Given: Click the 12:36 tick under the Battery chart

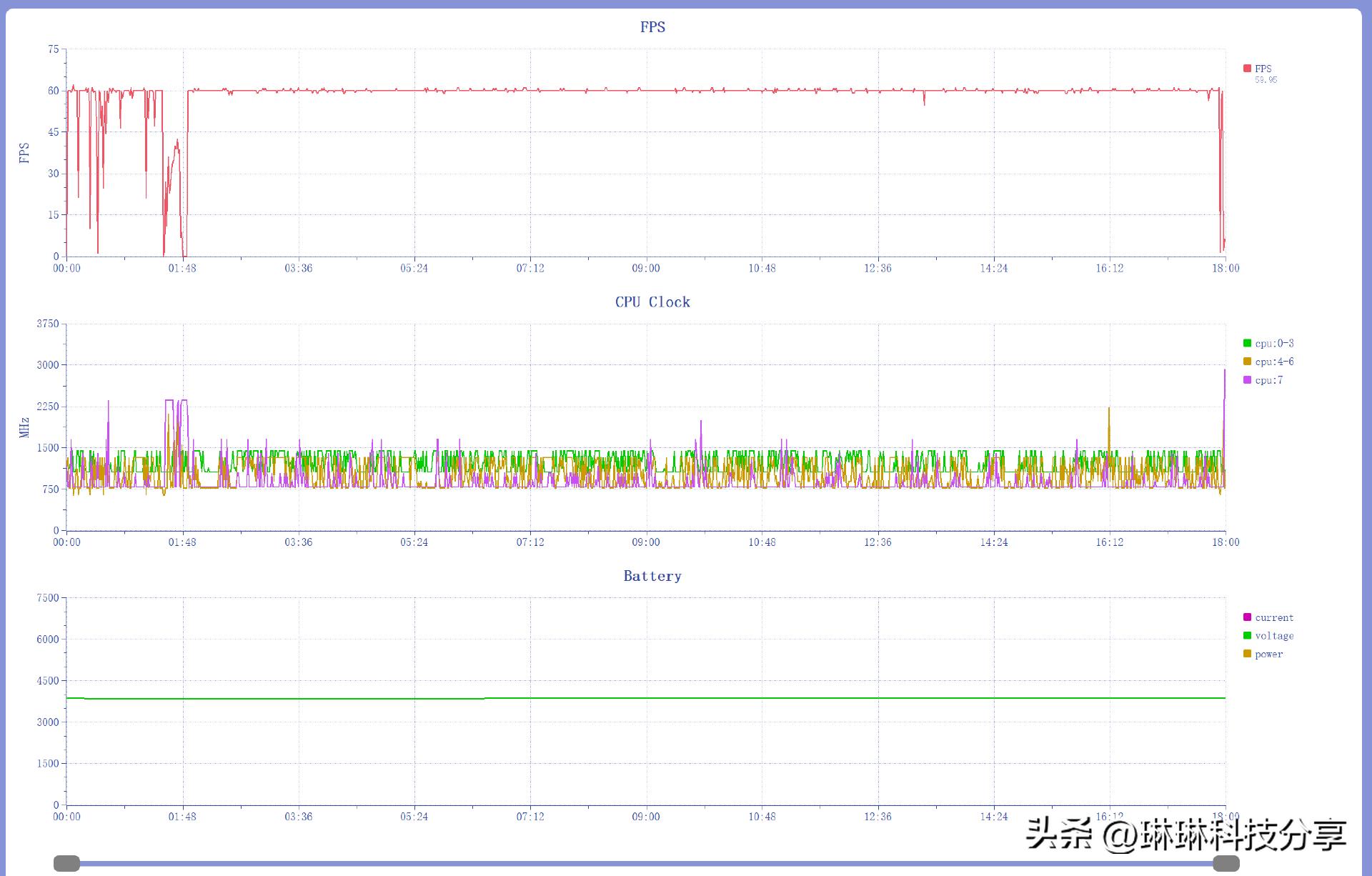Looking at the screenshot, I should (x=878, y=817).
